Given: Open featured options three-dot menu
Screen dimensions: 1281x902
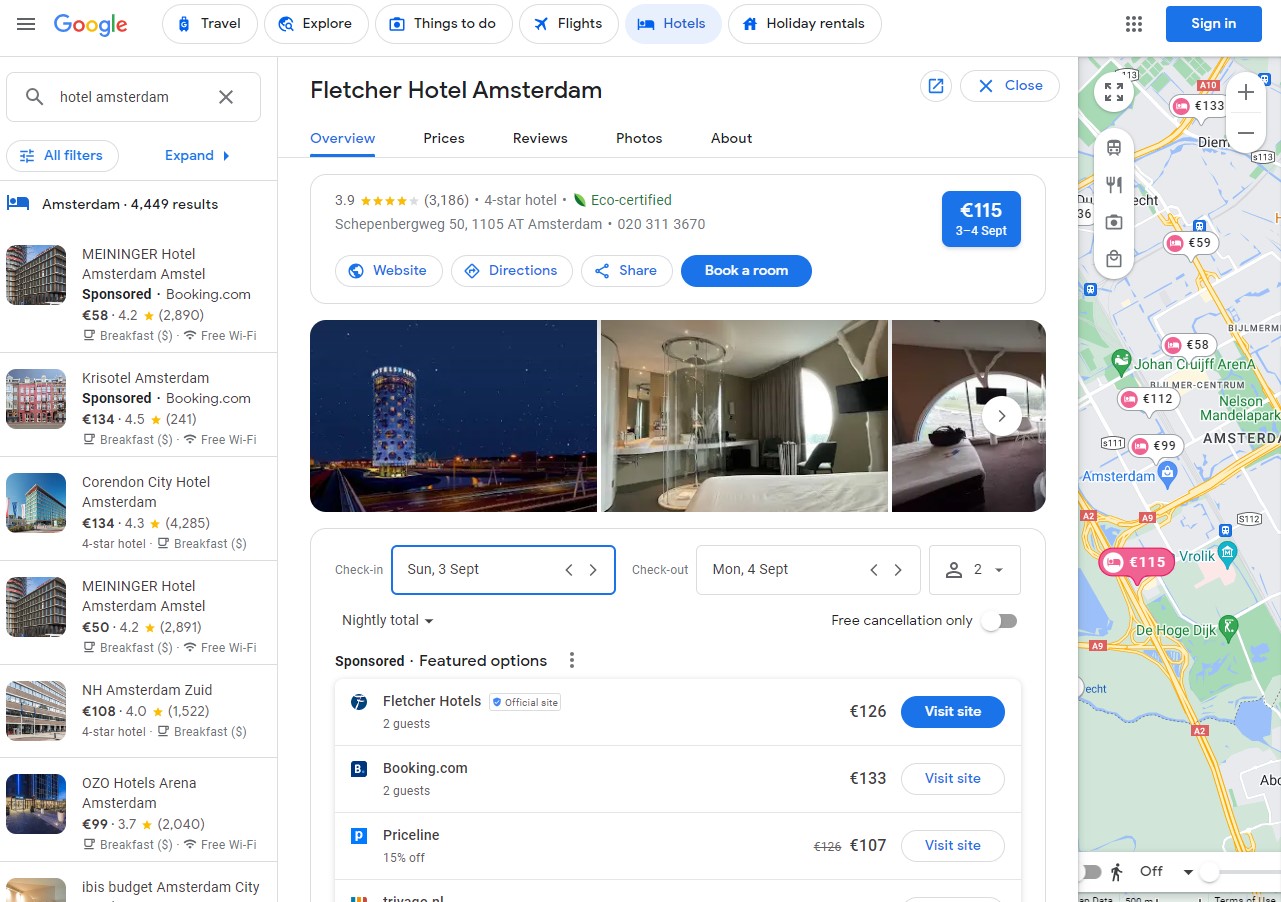Looking at the screenshot, I should (572, 660).
